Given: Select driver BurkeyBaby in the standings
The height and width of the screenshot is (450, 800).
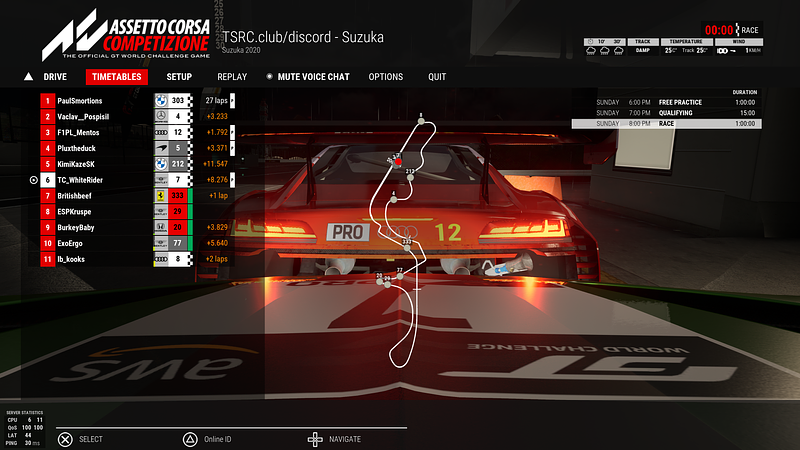Looking at the screenshot, I should [x=76, y=227].
